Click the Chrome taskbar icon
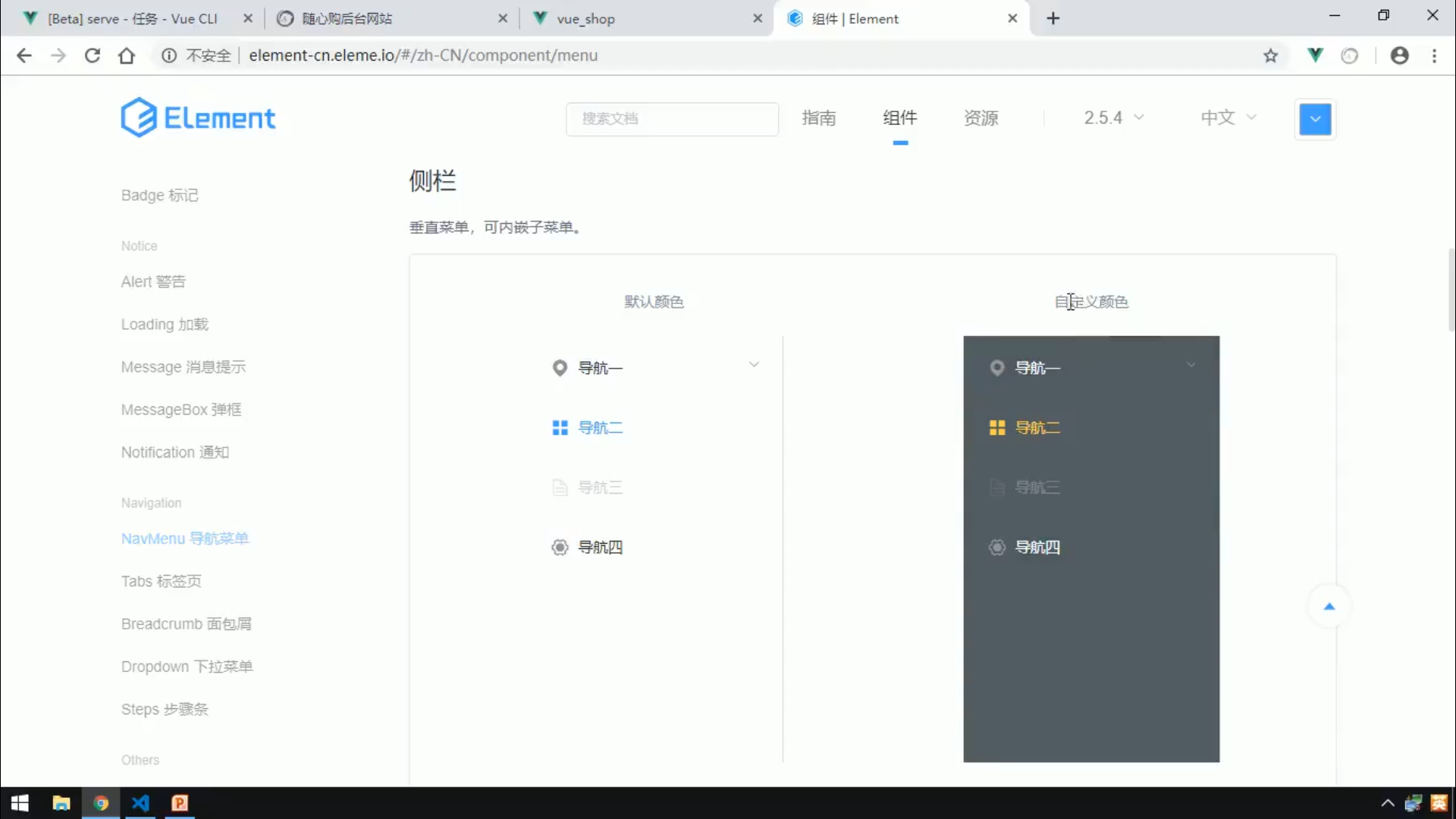 pyautogui.click(x=100, y=803)
